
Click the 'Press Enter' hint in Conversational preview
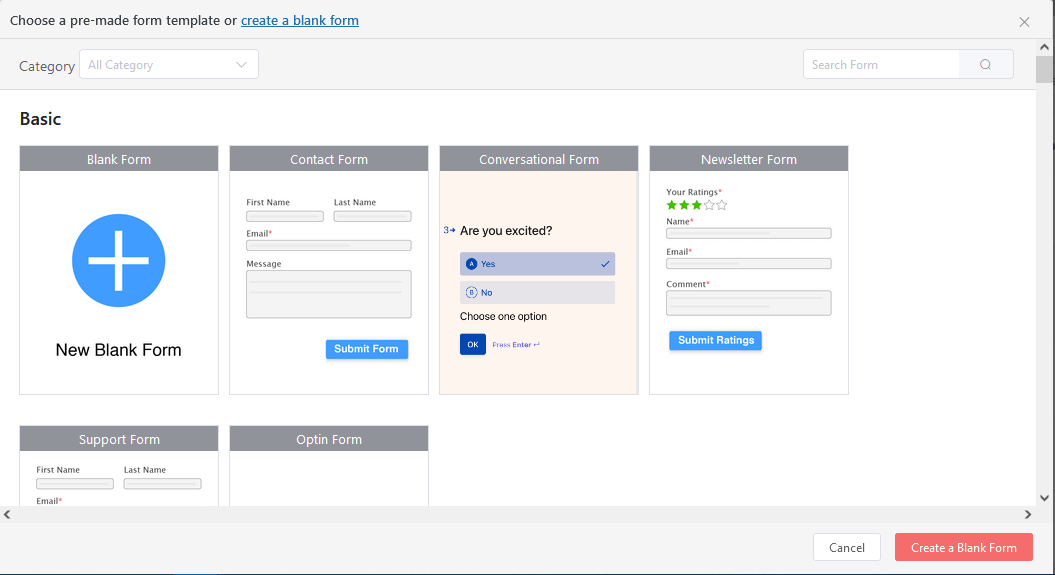click(x=515, y=344)
